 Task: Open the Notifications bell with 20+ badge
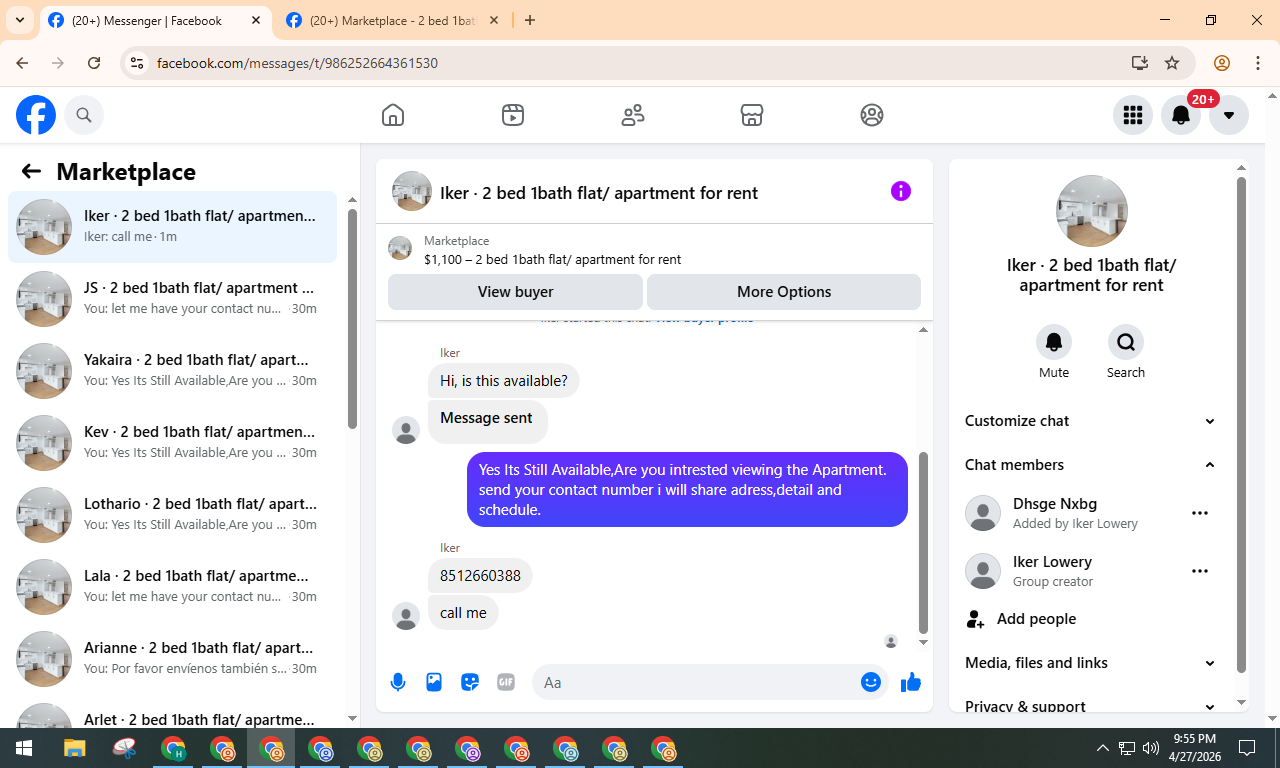[x=1181, y=115]
